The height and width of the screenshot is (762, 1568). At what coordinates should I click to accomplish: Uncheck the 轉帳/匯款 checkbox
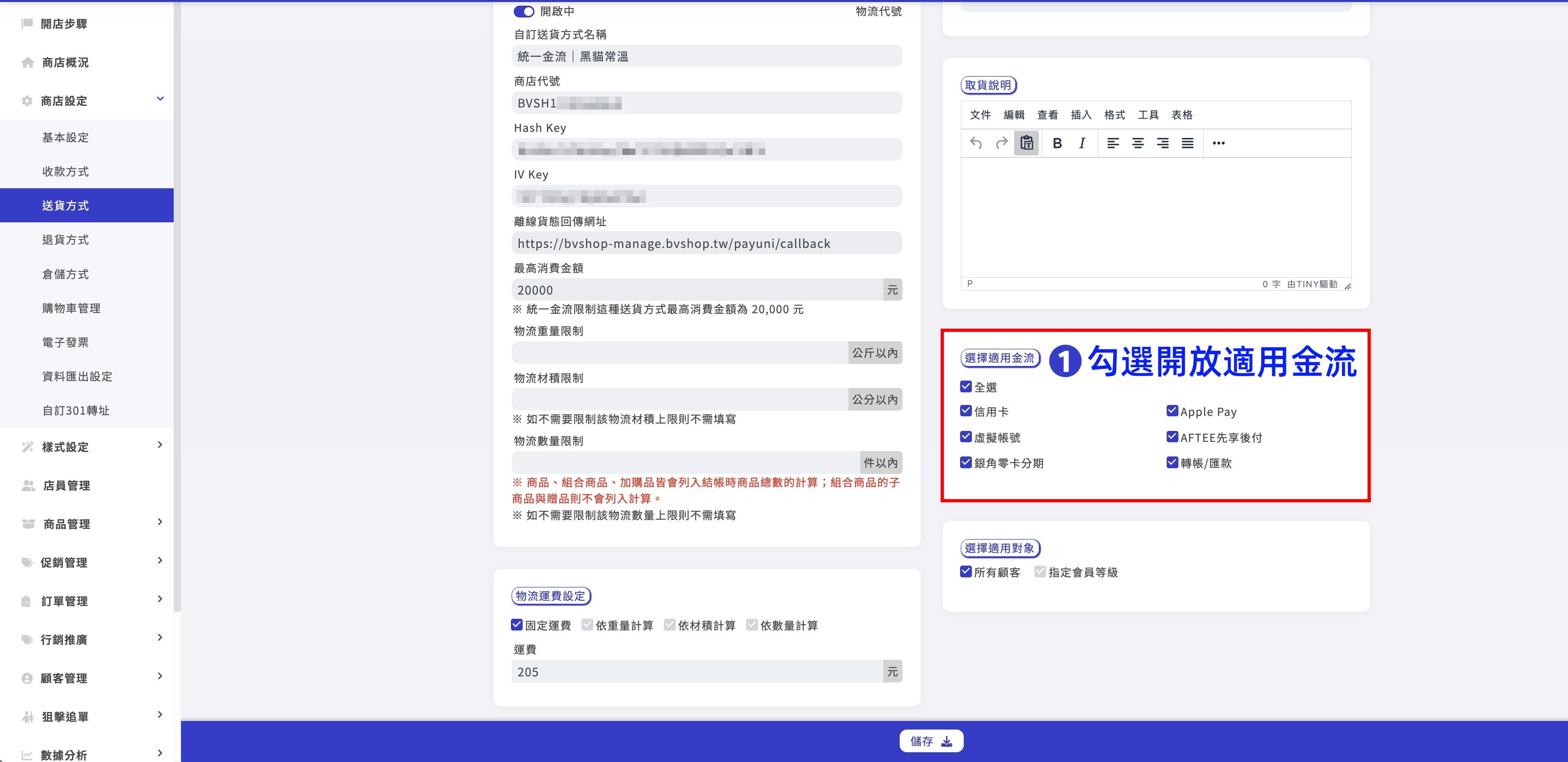click(x=1172, y=463)
